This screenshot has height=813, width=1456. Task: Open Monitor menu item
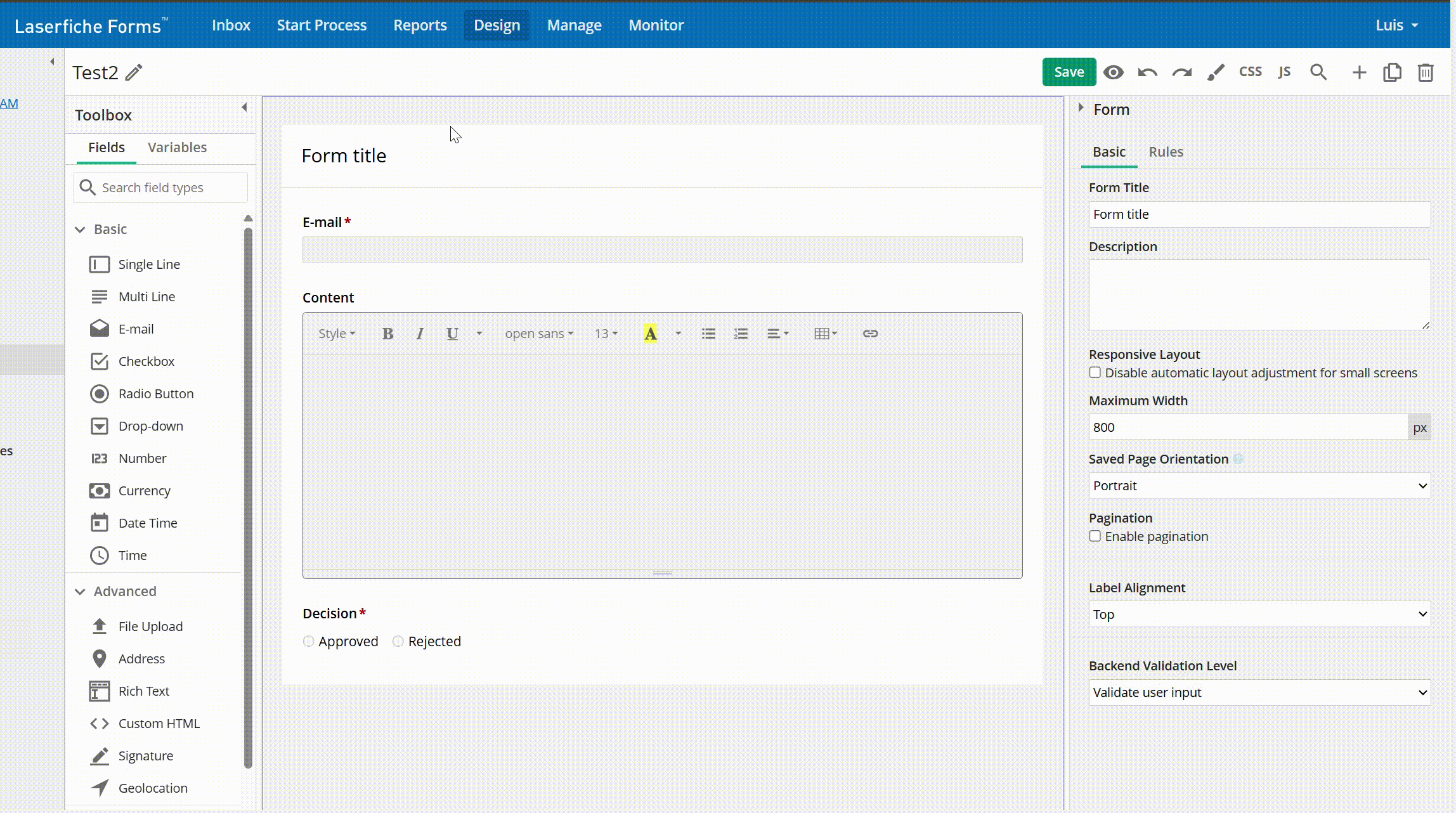coord(656,25)
